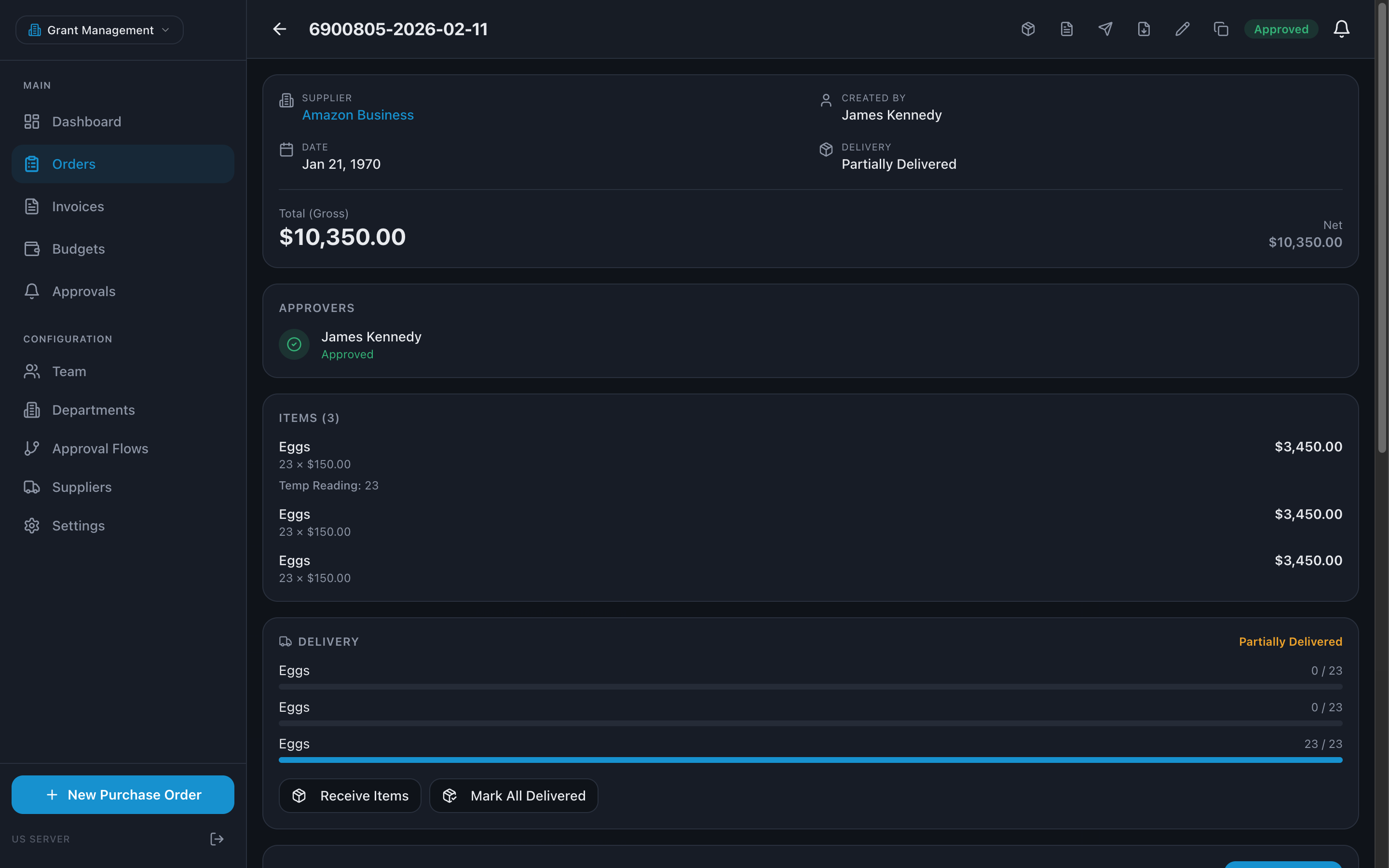Click Receive Items button

tap(350, 796)
